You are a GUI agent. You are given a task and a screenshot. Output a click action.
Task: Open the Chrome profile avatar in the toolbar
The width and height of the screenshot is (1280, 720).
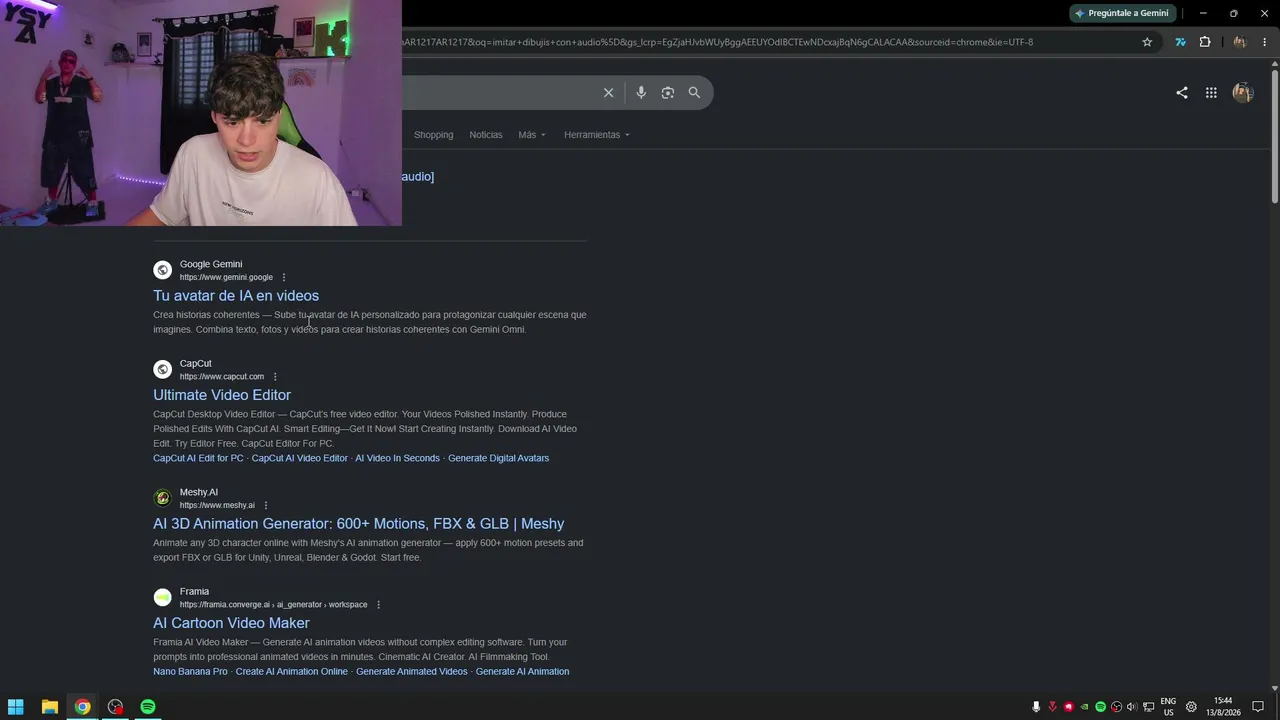tap(1240, 42)
